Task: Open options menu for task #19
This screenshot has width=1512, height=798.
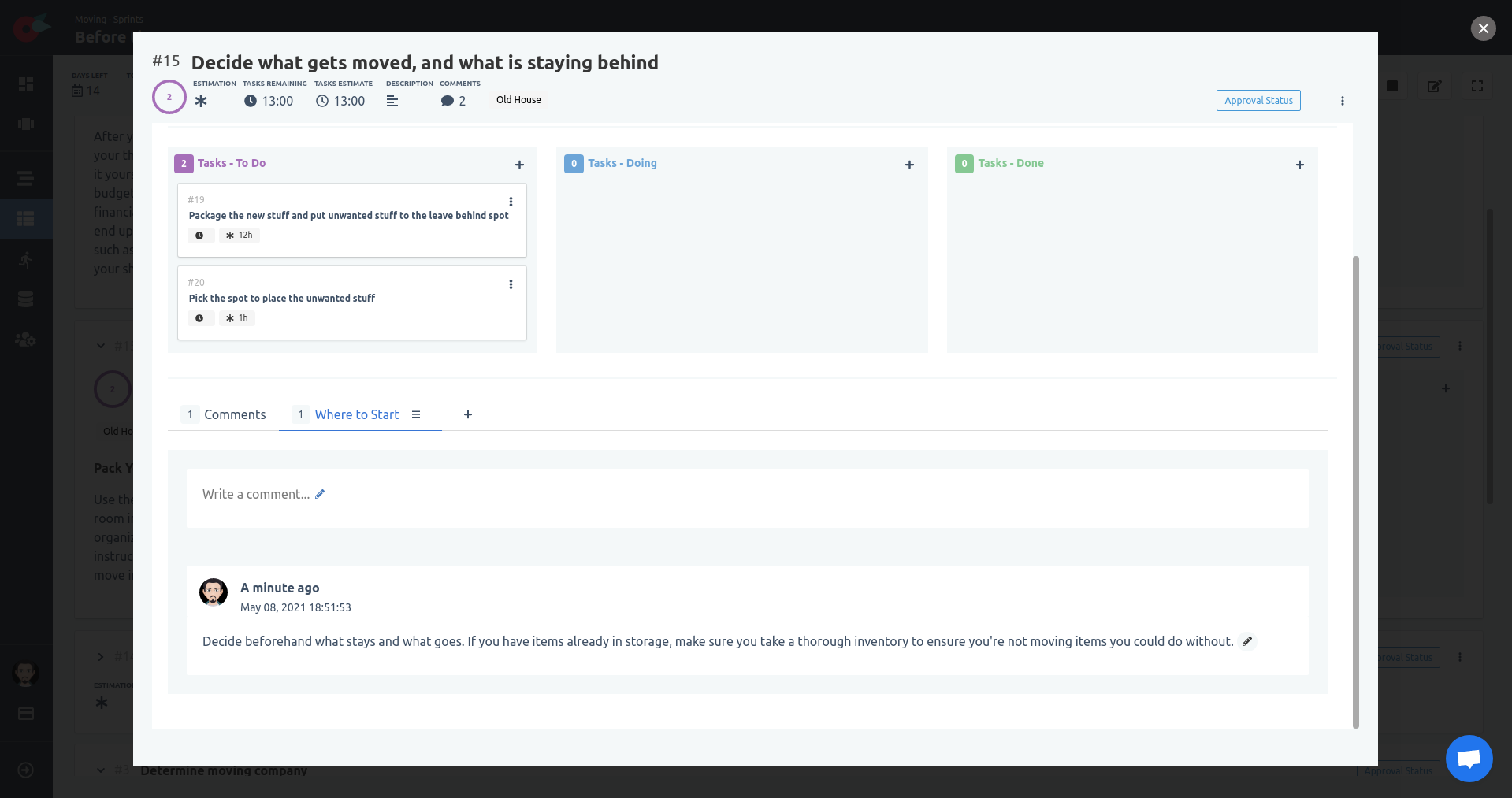Action: coord(511,202)
